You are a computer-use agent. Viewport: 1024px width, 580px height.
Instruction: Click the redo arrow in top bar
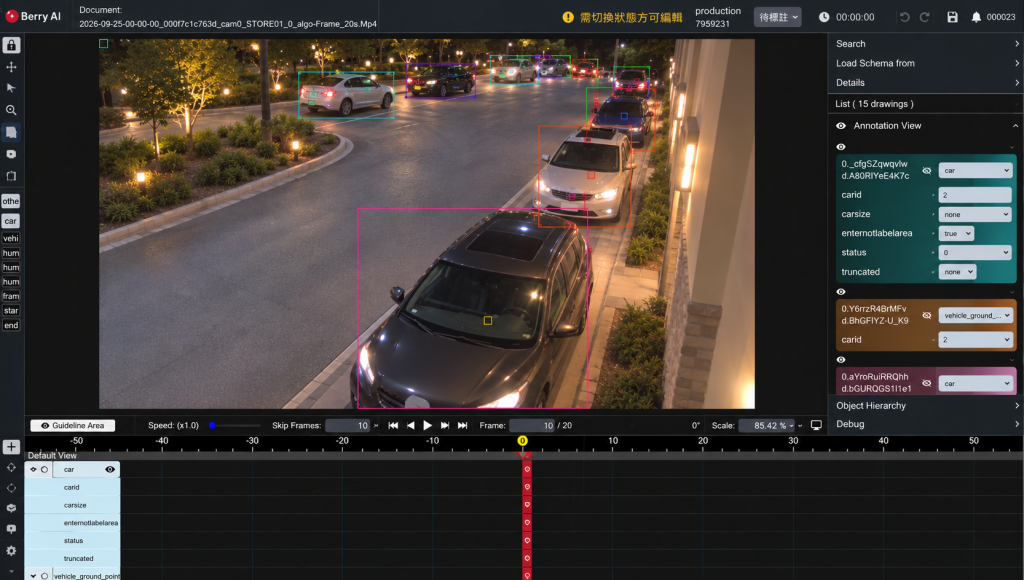pyautogui.click(x=925, y=17)
